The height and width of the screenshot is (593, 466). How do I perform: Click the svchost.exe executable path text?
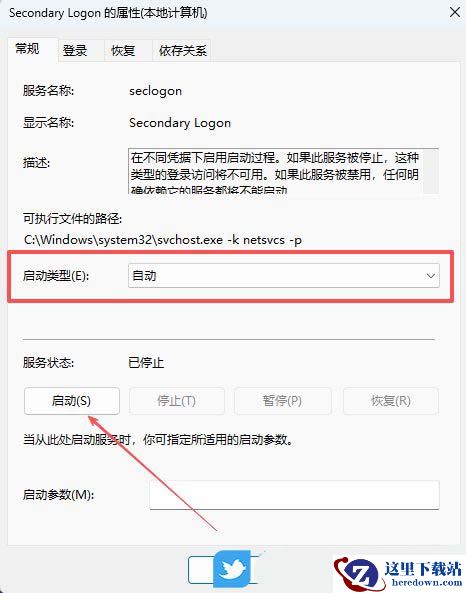pyautogui.click(x=163, y=240)
